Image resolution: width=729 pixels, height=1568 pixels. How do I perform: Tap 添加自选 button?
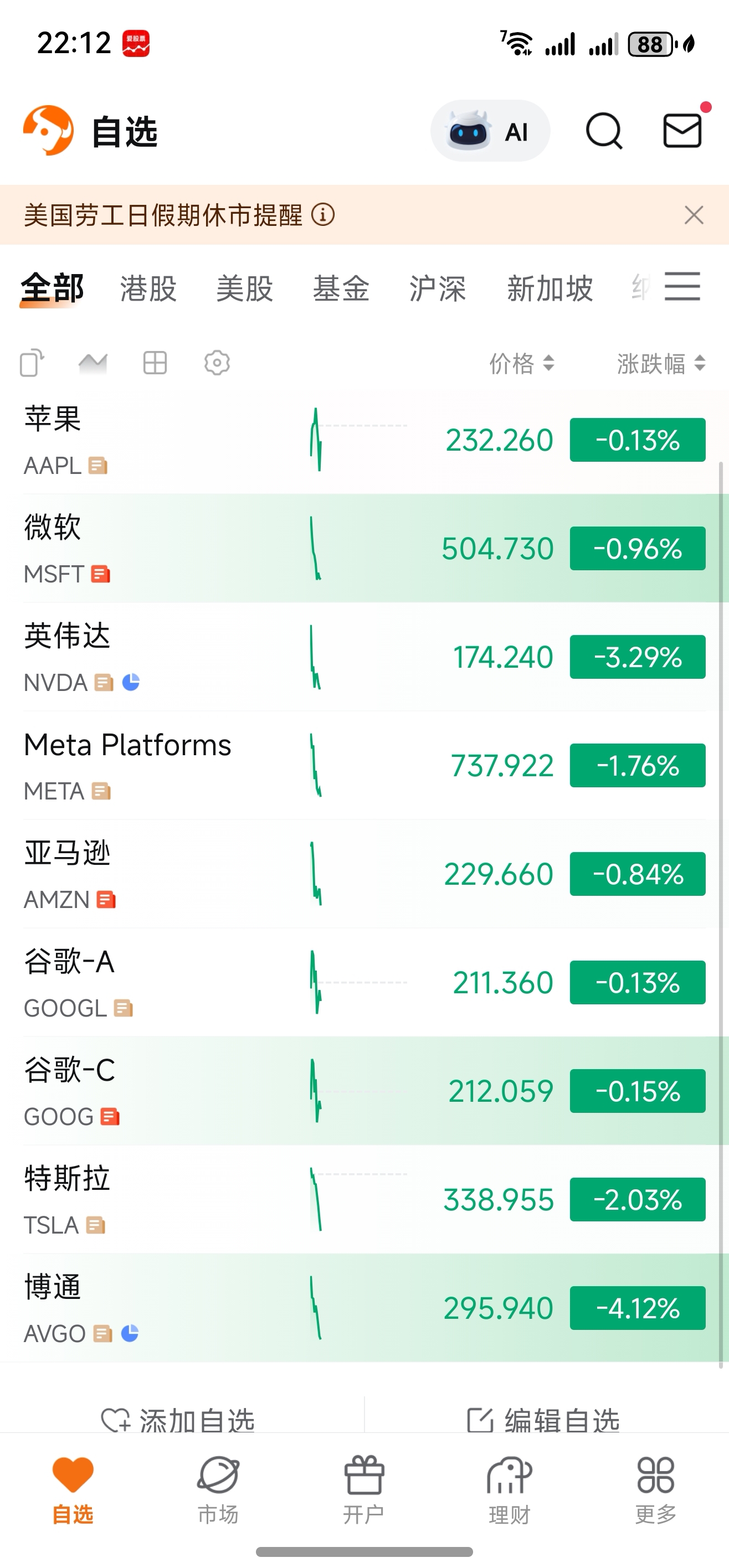click(x=178, y=1420)
